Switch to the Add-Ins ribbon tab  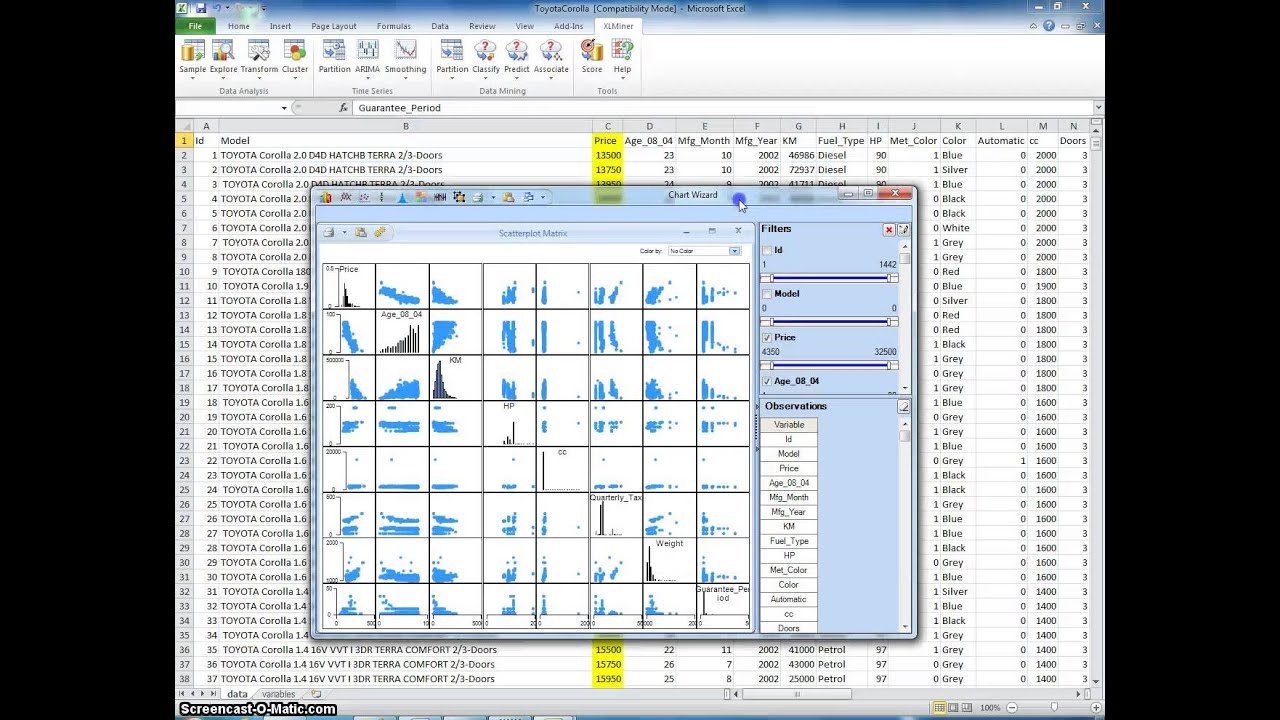click(568, 26)
